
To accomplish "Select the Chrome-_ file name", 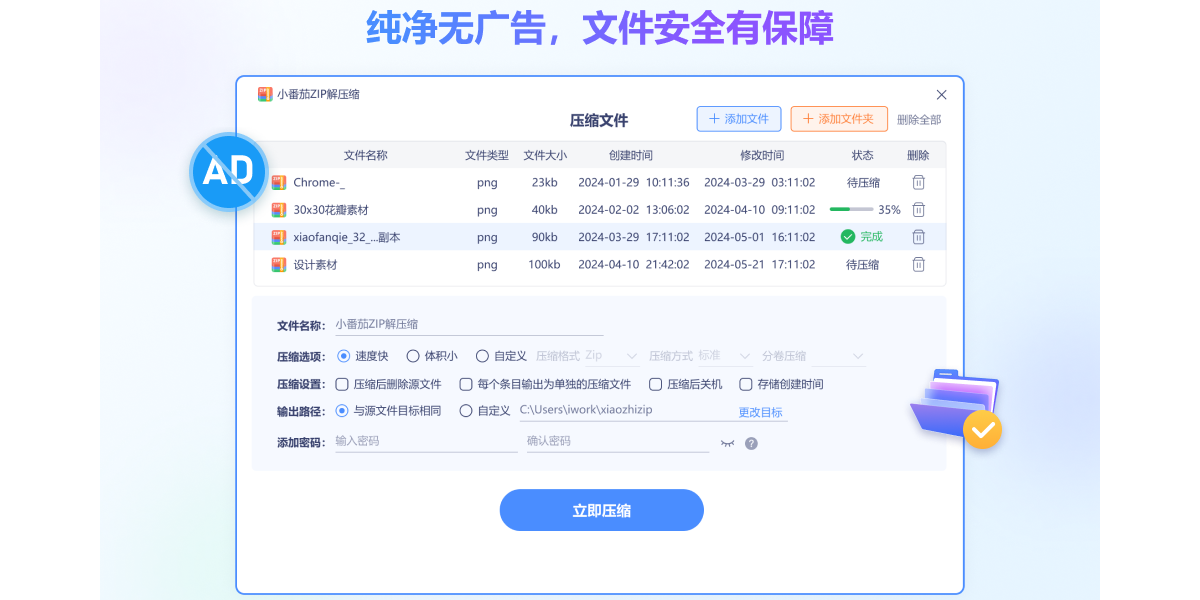I will pyautogui.click(x=319, y=183).
